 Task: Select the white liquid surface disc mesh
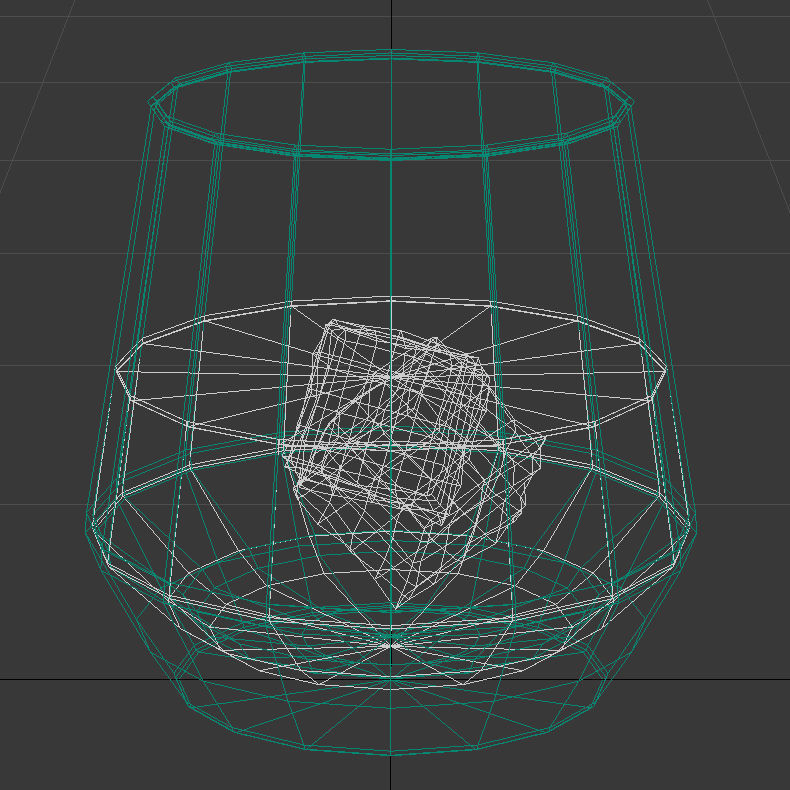(391, 372)
